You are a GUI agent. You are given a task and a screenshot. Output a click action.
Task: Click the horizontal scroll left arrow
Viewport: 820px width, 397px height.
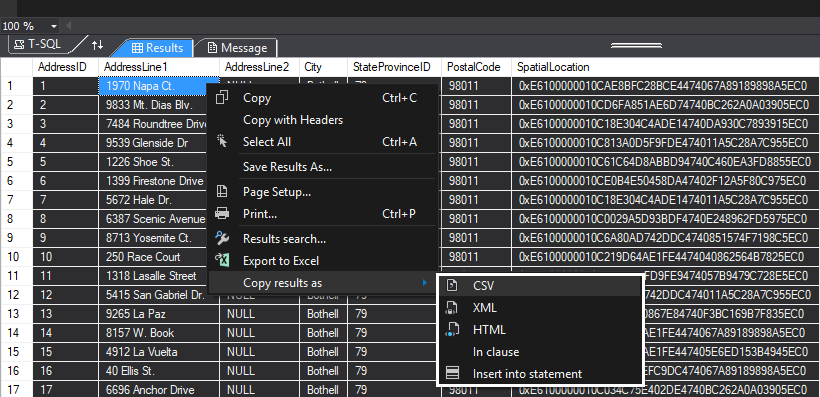pos(68,26)
